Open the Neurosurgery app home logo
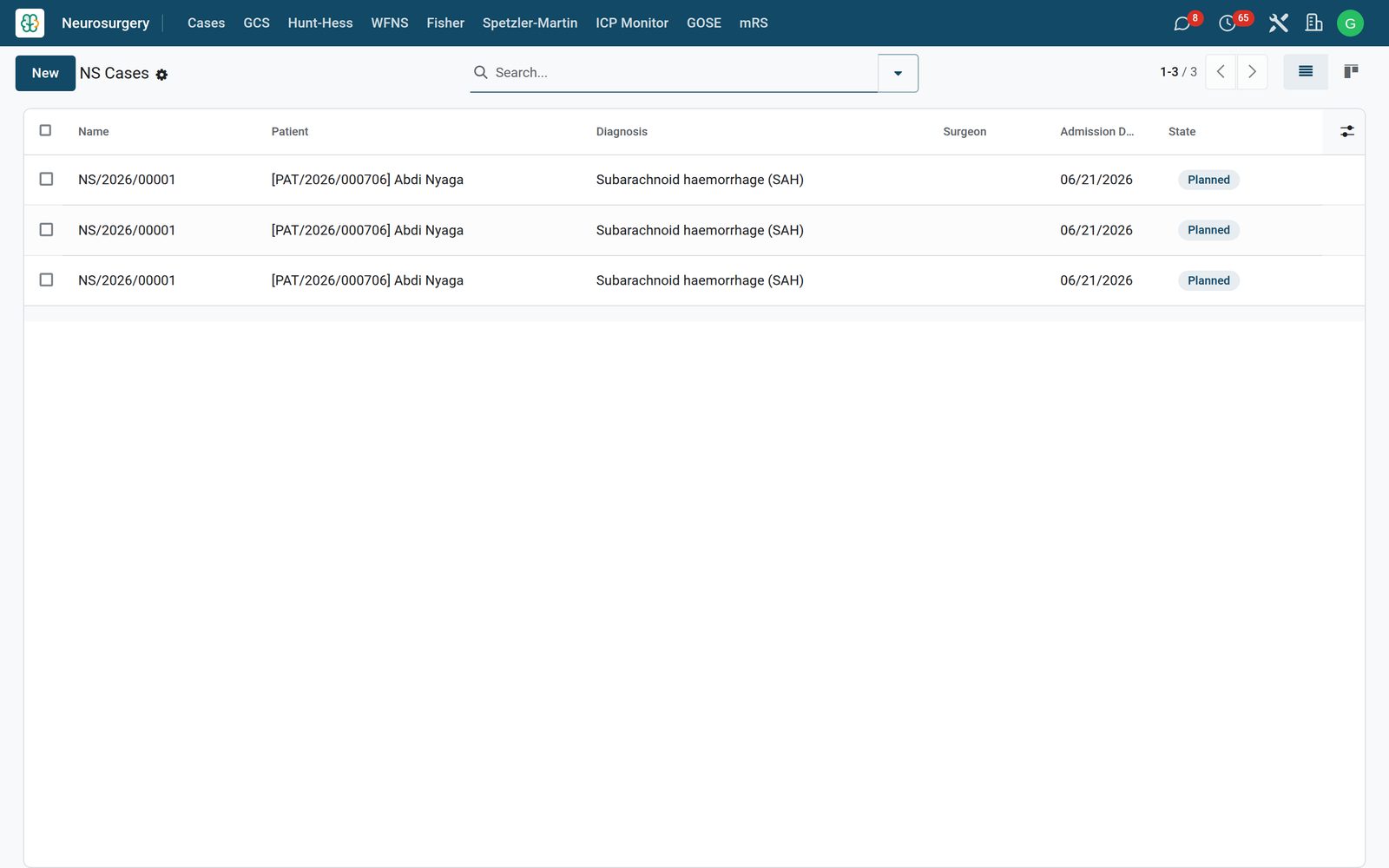This screenshot has height=868, width=1389. 30,23
